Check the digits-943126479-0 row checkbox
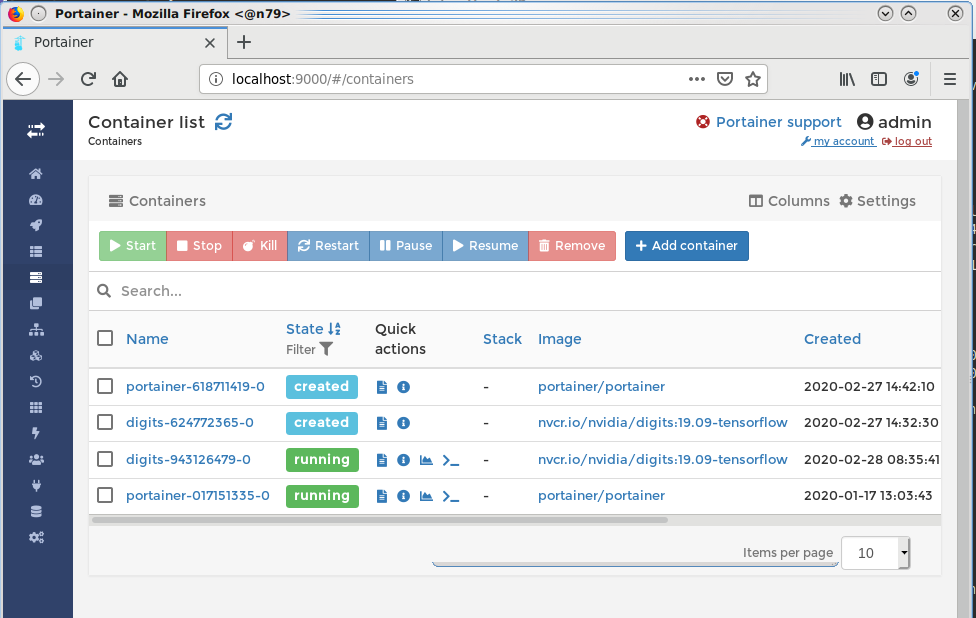Image resolution: width=976 pixels, height=618 pixels. tap(105, 459)
